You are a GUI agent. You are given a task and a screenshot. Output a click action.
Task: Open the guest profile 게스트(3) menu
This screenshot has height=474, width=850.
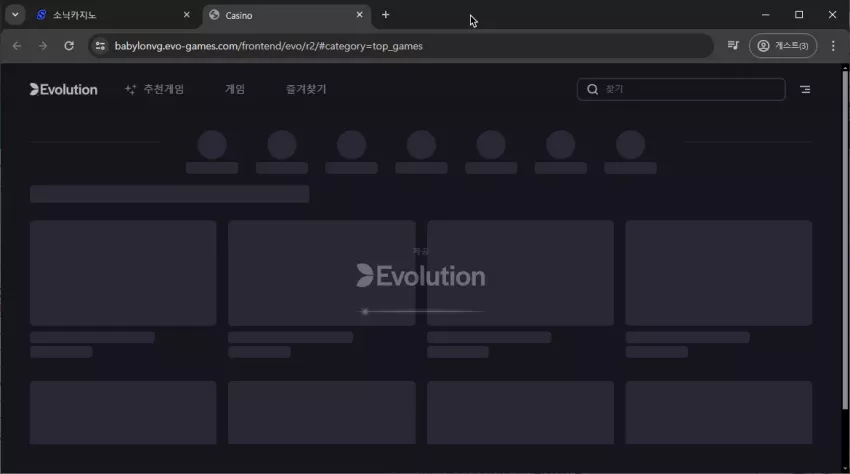point(783,46)
